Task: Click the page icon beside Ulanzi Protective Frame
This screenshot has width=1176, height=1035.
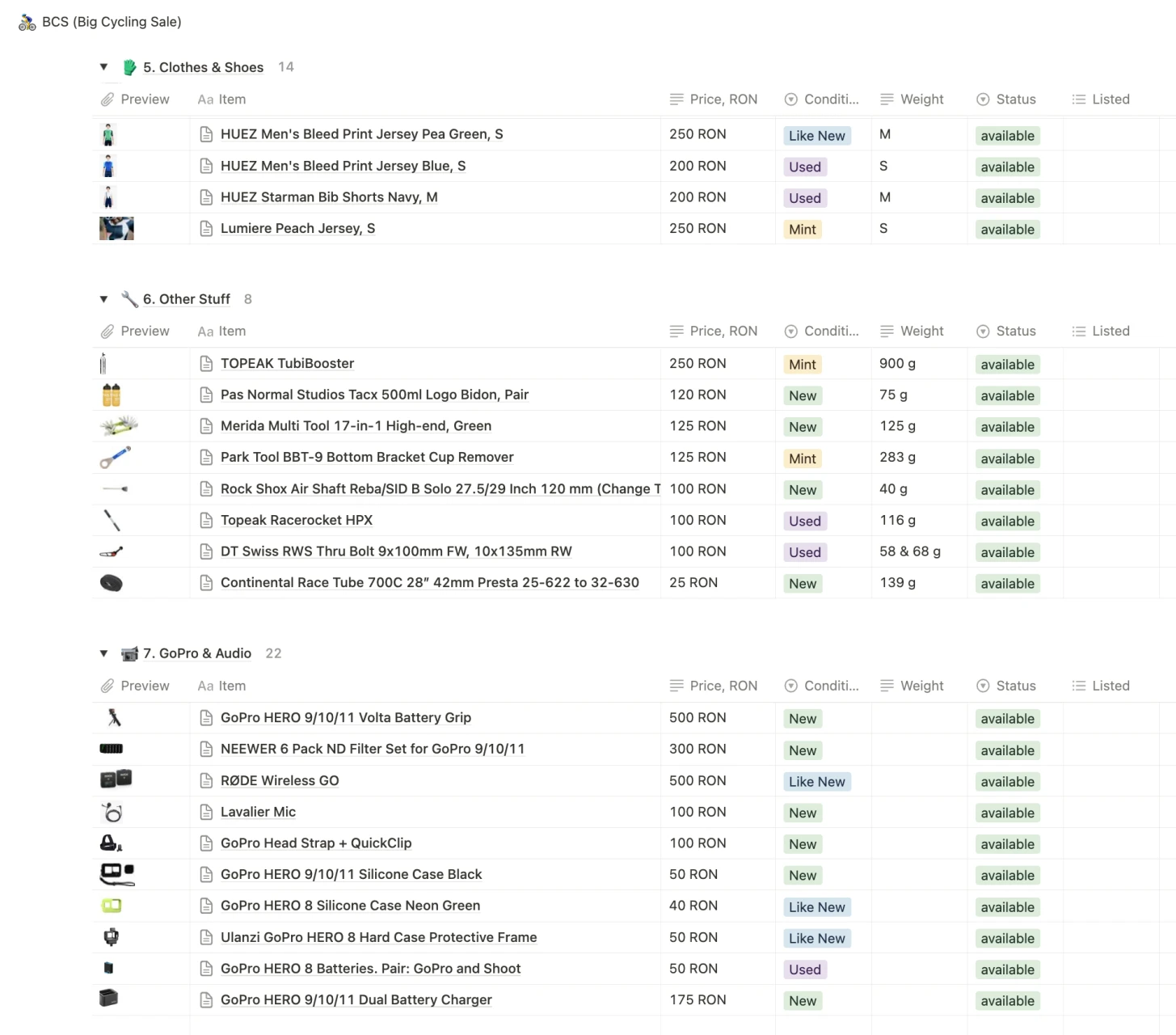Action: [206, 938]
